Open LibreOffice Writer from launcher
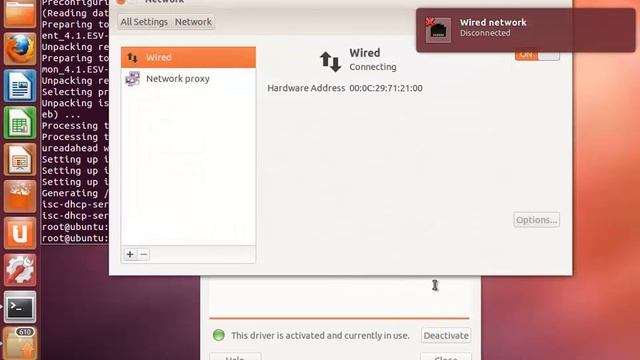 [20, 86]
